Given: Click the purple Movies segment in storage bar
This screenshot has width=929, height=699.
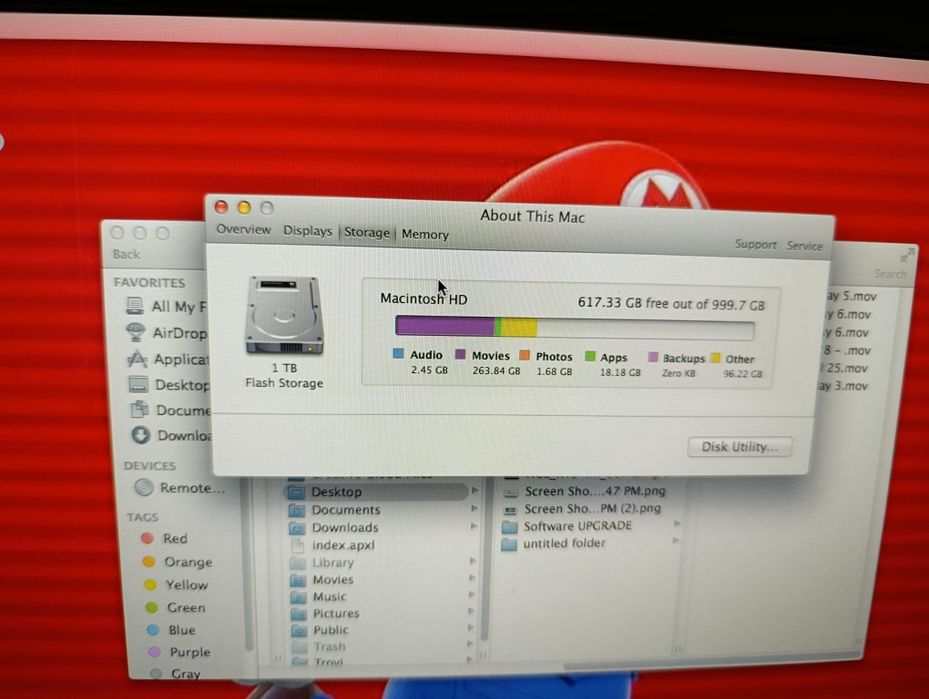Looking at the screenshot, I should click(445, 326).
